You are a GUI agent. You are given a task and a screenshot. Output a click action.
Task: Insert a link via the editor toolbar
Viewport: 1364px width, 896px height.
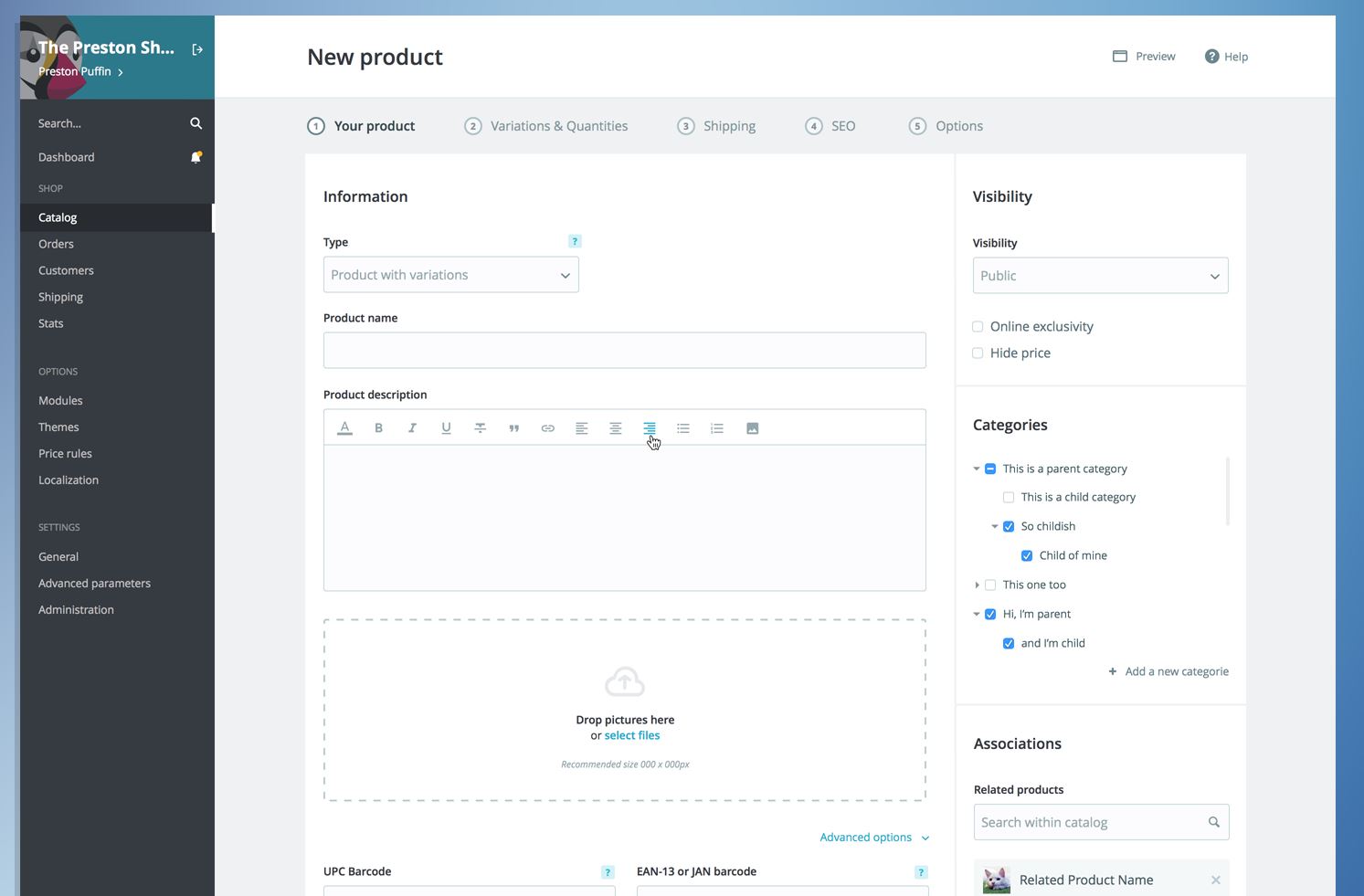547,428
